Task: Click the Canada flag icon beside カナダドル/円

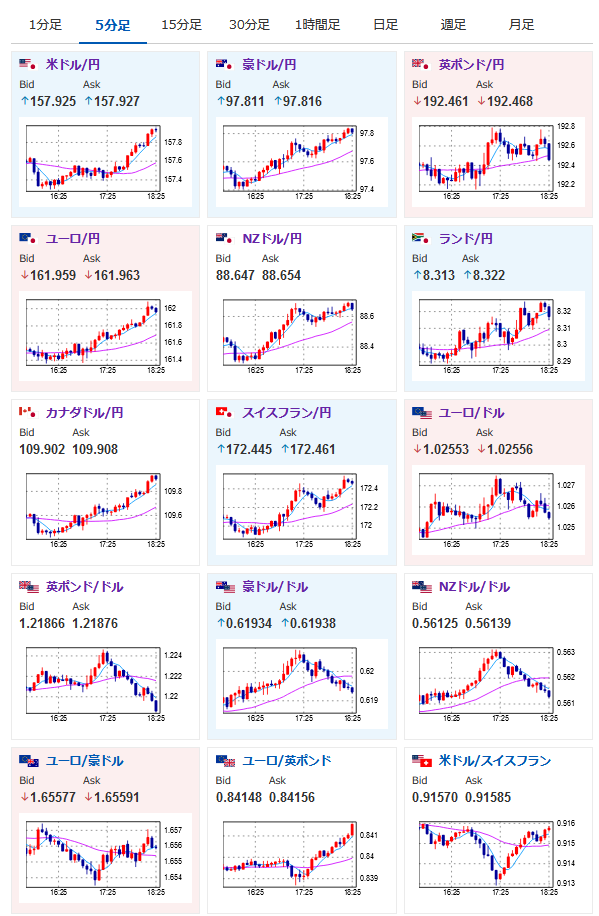Action: (27, 412)
